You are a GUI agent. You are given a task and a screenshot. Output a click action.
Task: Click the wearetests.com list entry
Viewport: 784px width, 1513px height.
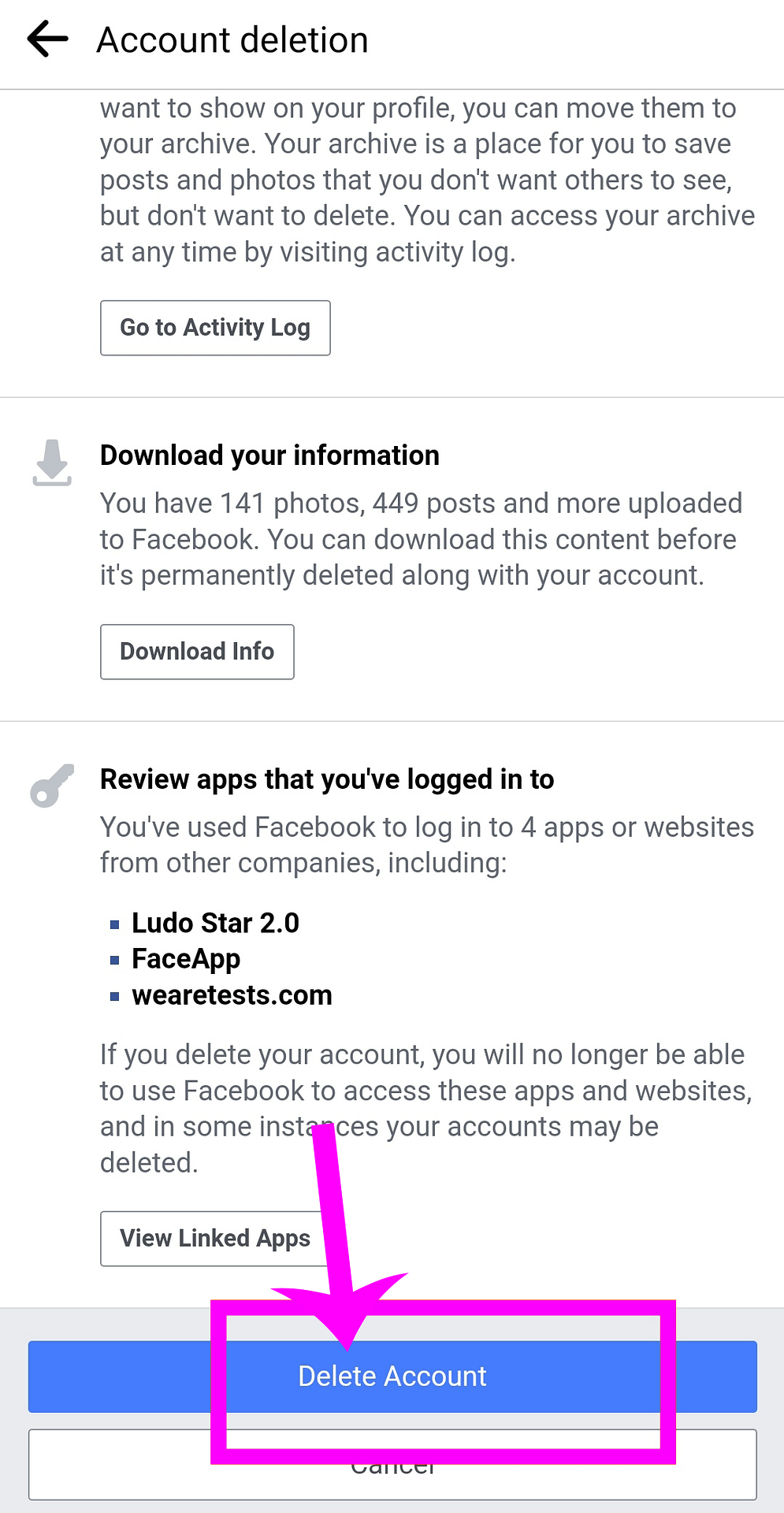[232, 995]
